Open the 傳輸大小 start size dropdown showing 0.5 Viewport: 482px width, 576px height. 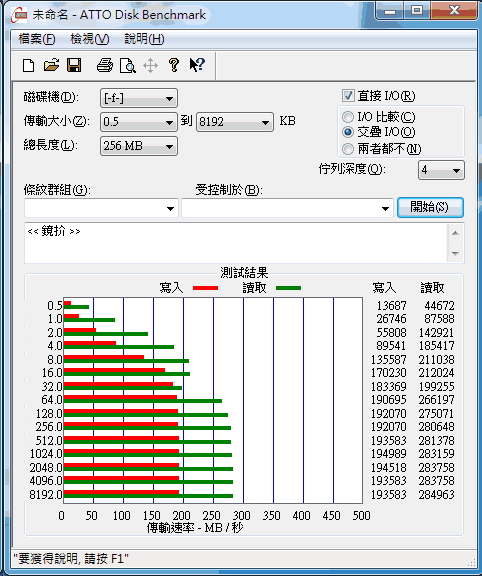point(139,122)
